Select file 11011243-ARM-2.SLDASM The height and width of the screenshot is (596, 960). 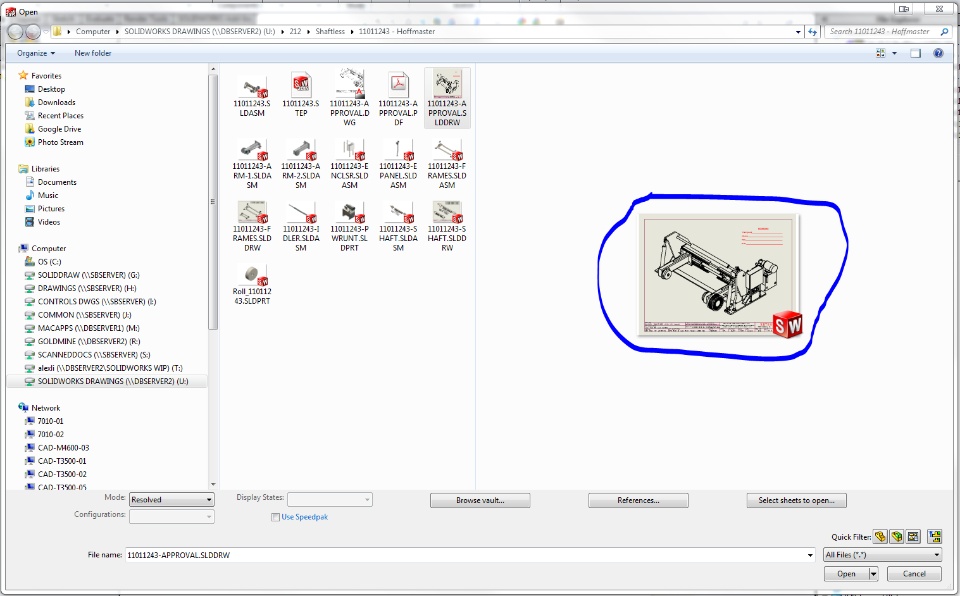(x=301, y=164)
